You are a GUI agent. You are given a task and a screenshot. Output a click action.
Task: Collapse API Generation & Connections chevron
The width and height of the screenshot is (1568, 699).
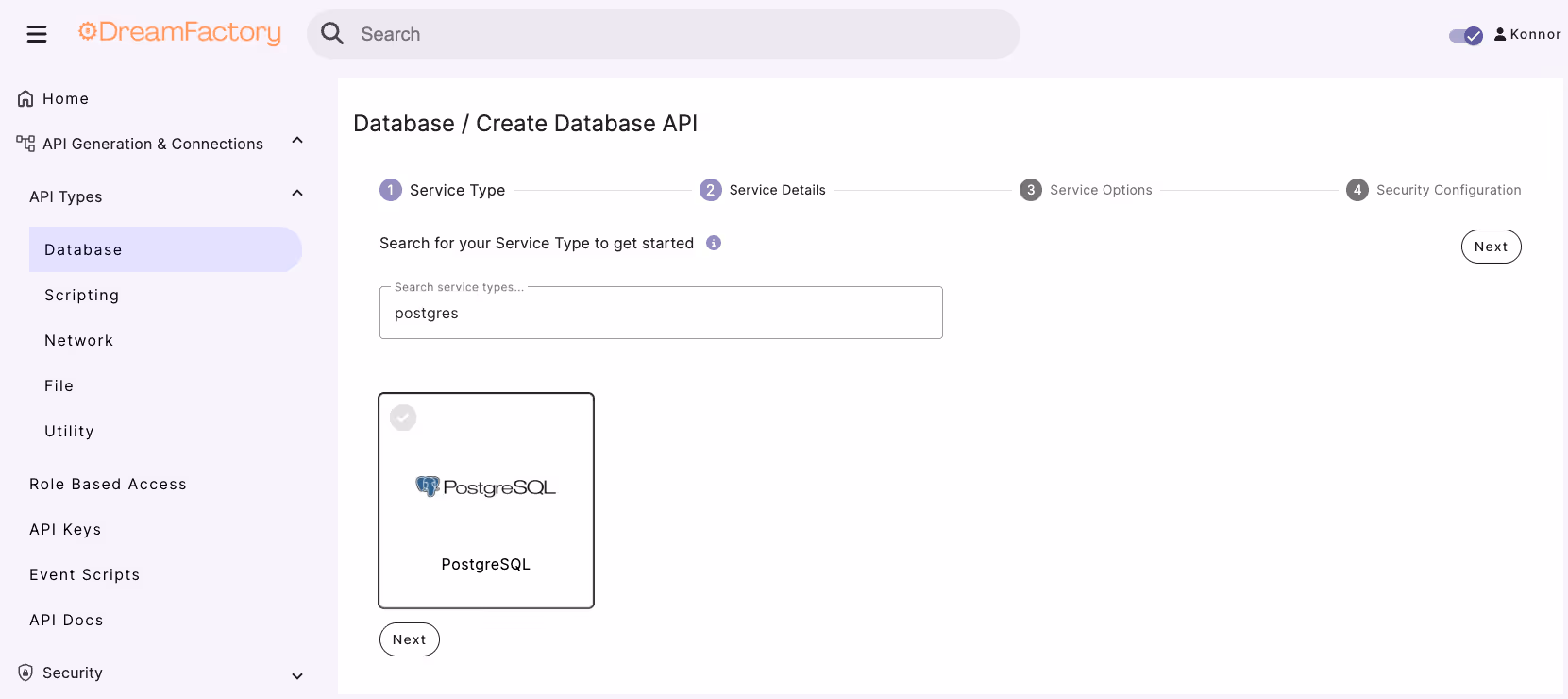click(297, 141)
